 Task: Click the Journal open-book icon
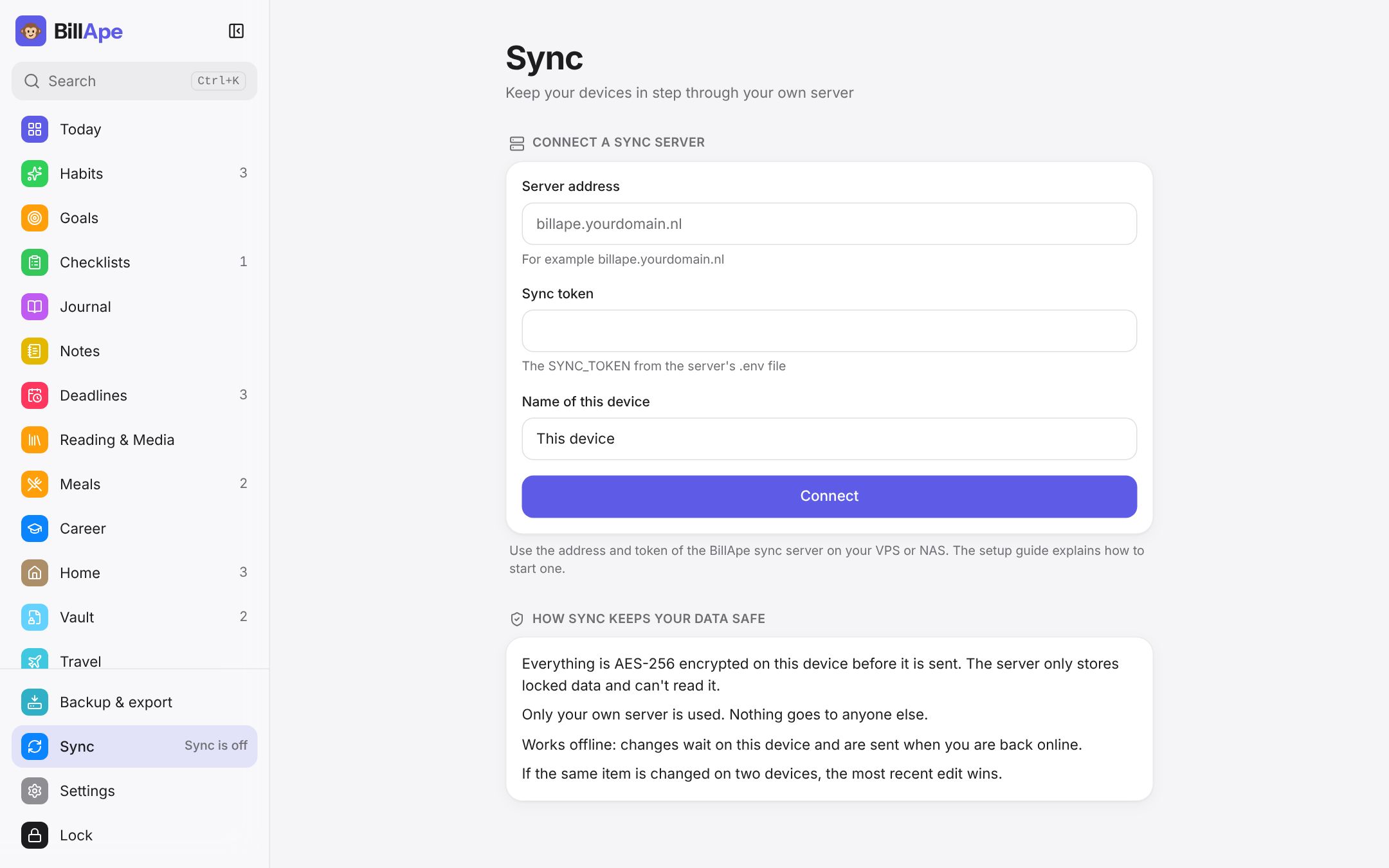(x=35, y=307)
